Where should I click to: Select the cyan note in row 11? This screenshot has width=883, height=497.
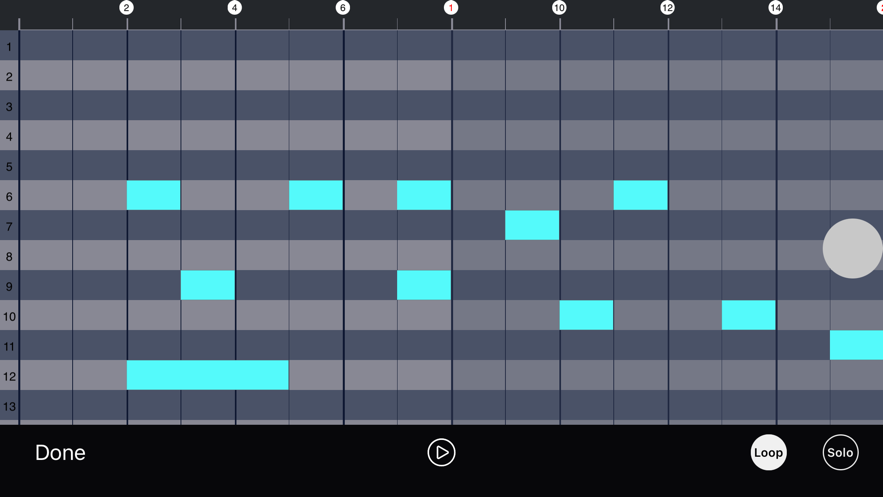[x=856, y=345]
